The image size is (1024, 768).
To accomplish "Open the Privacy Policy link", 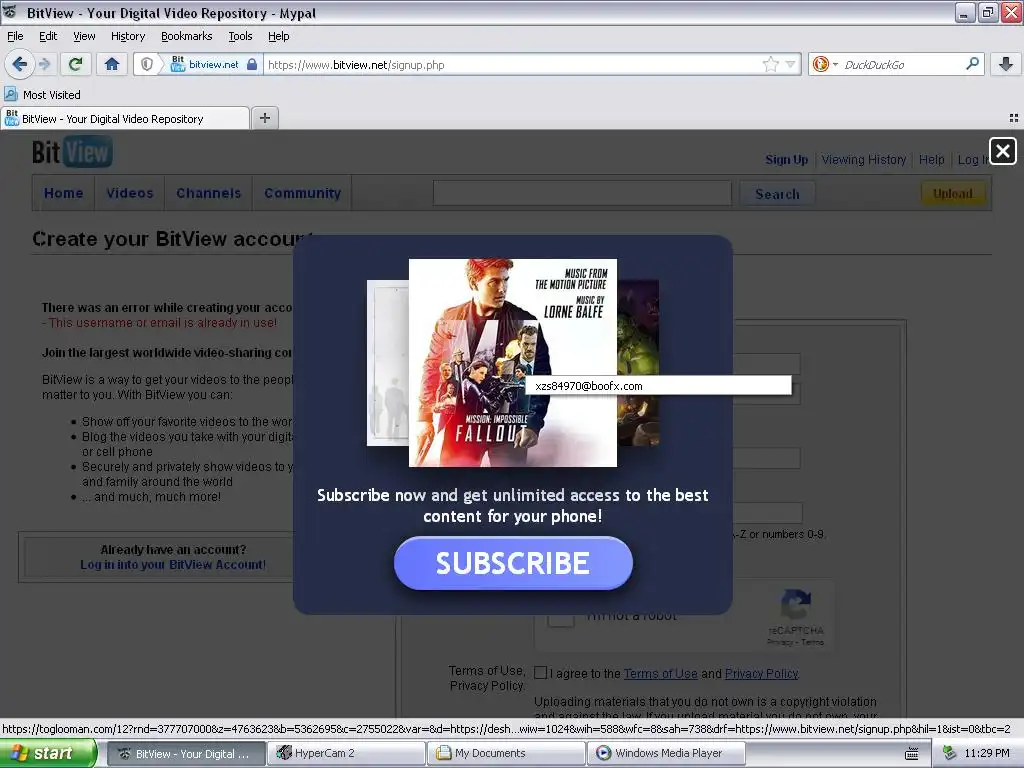I will 761,673.
